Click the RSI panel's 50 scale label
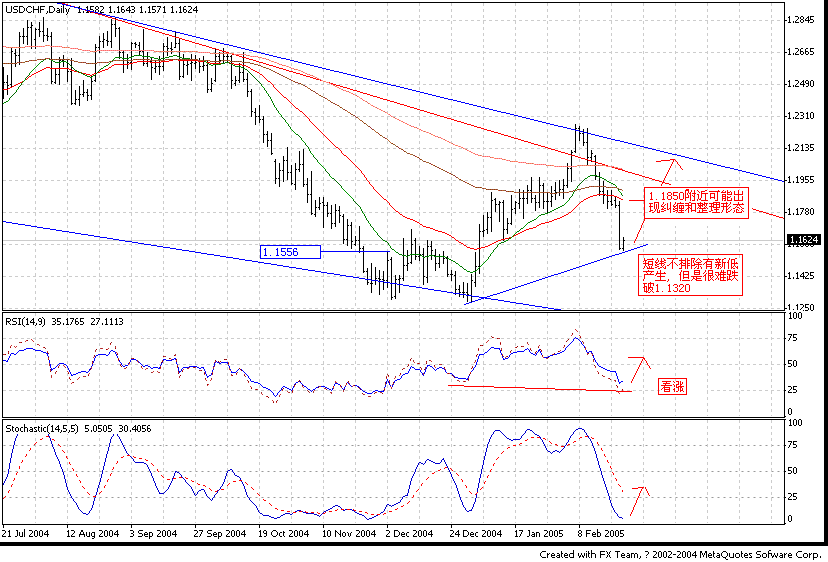Image resolution: width=828 pixels, height=562 pixels. (793, 364)
